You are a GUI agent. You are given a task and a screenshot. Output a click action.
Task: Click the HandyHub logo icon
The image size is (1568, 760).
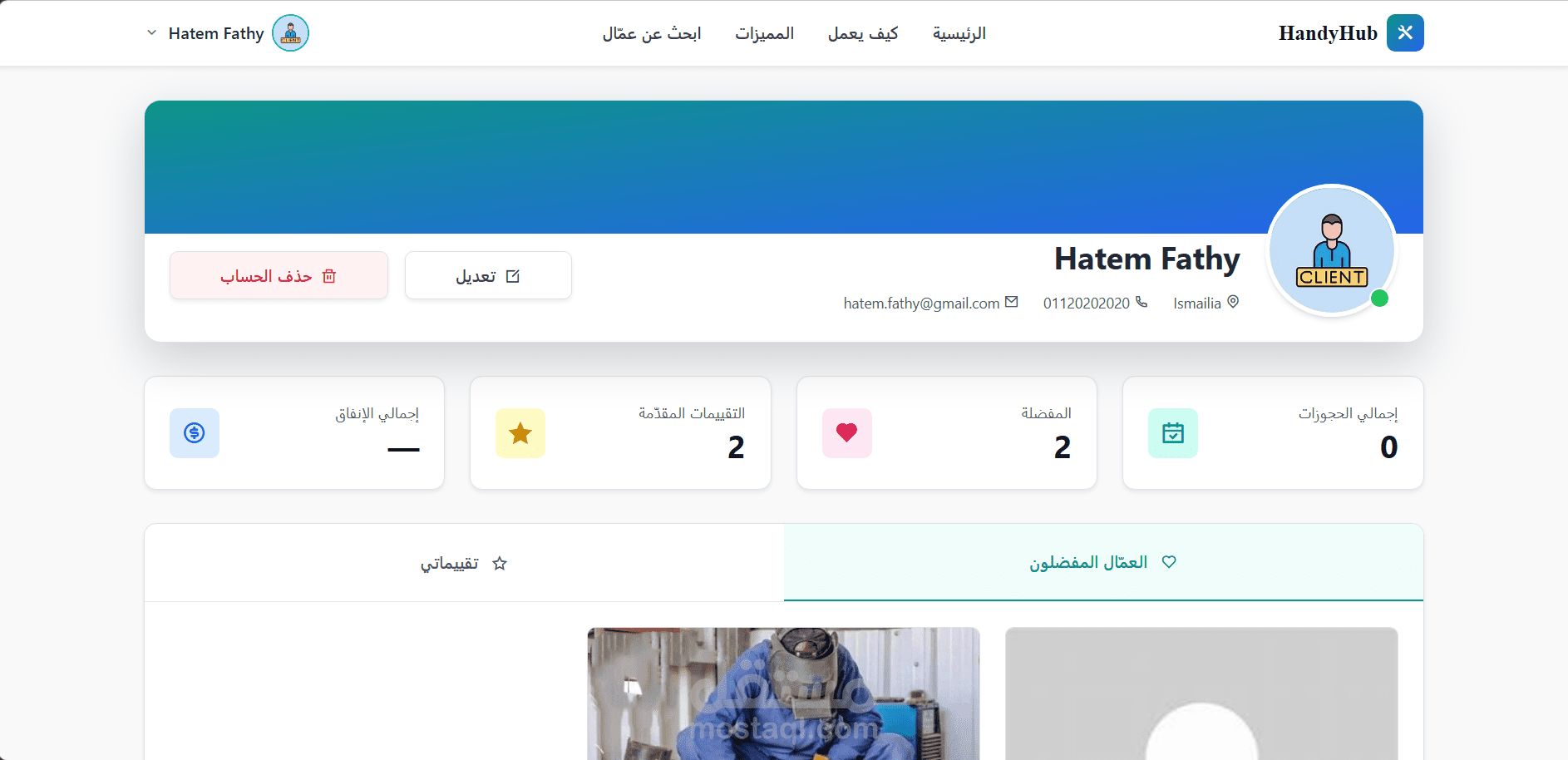coord(1405,32)
